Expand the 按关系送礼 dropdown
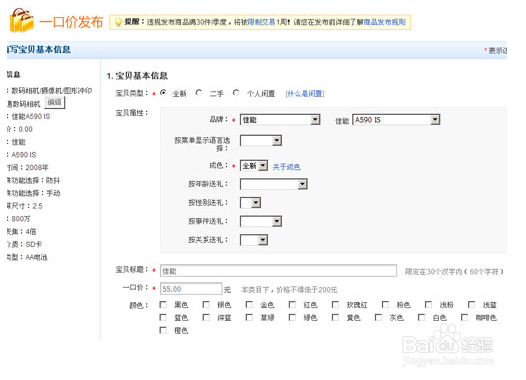The width and height of the screenshot is (526, 380). [254, 240]
